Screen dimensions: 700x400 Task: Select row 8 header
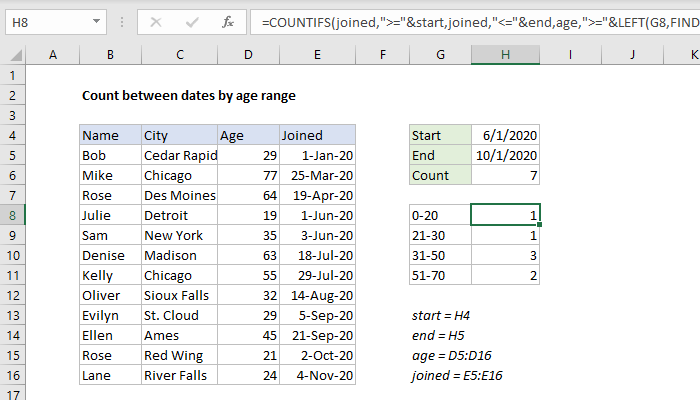pyautogui.click(x=11, y=214)
